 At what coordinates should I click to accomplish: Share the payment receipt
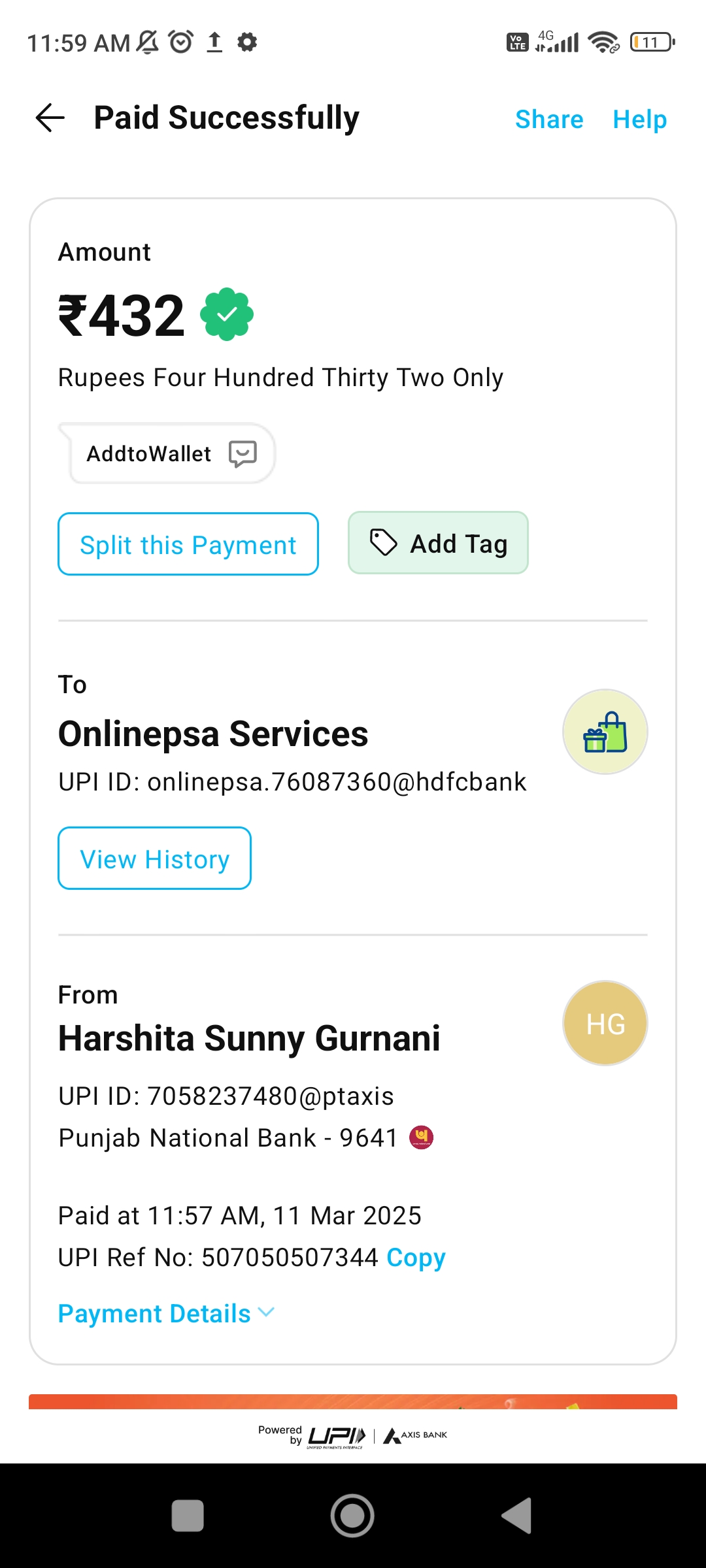point(549,120)
